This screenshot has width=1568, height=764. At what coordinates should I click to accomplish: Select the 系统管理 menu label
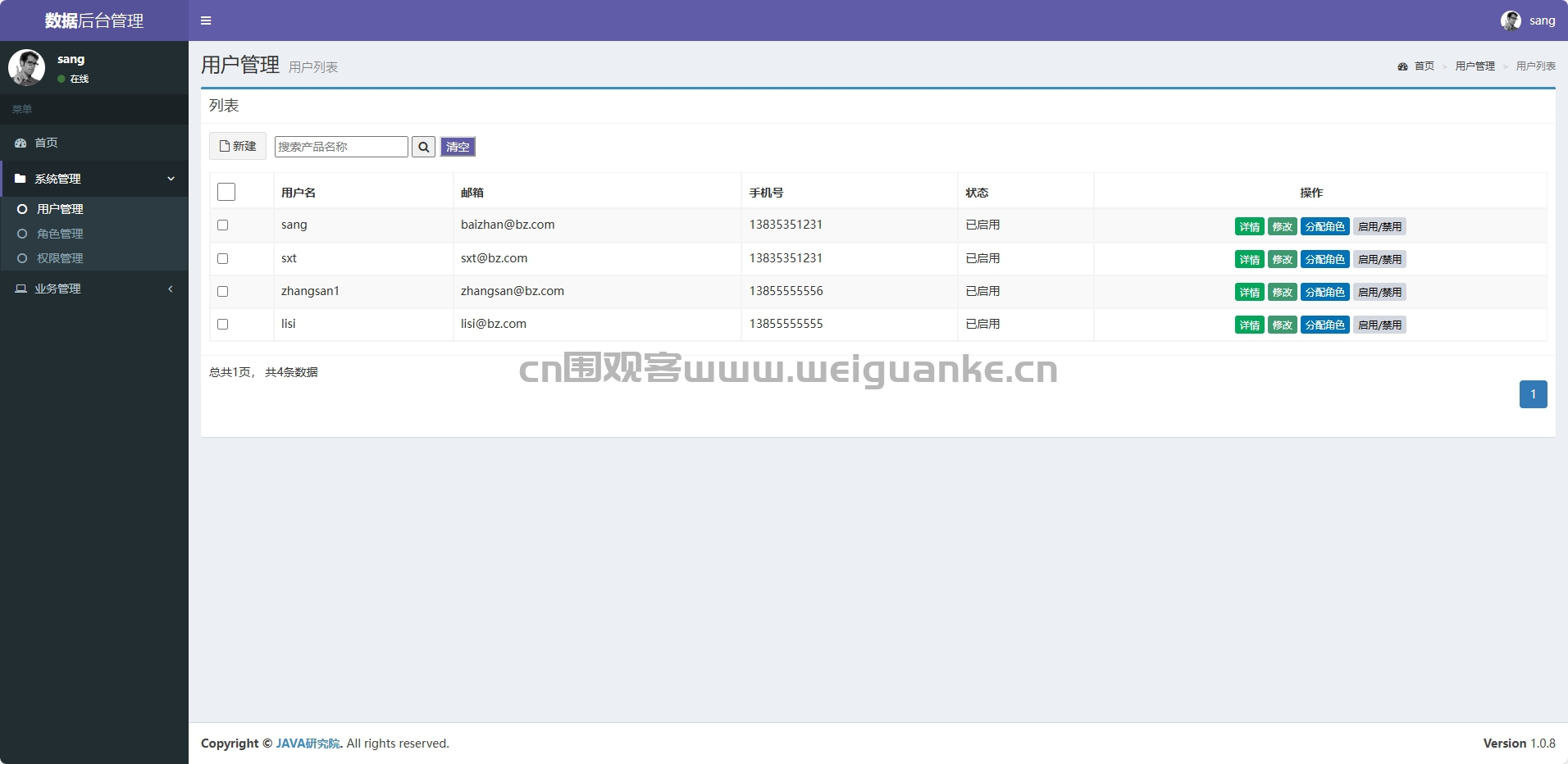click(57, 179)
